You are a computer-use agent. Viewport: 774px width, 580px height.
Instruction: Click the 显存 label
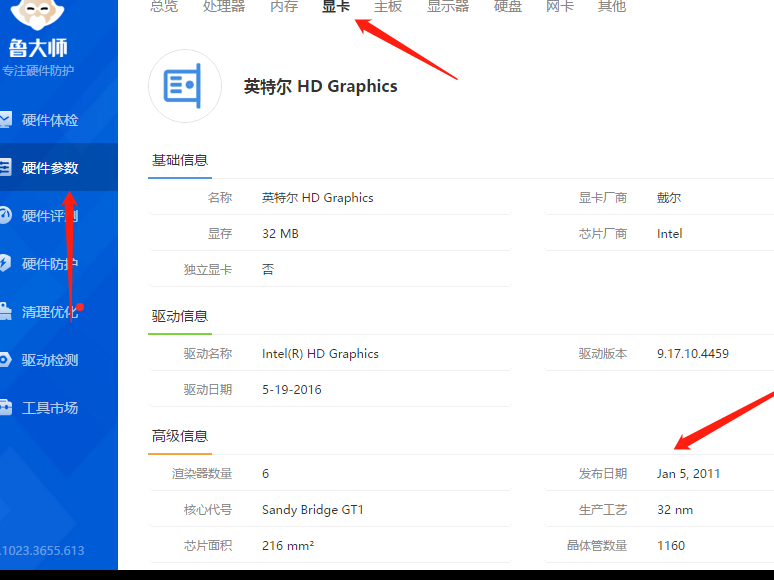pyautogui.click(x=220, y=234)
